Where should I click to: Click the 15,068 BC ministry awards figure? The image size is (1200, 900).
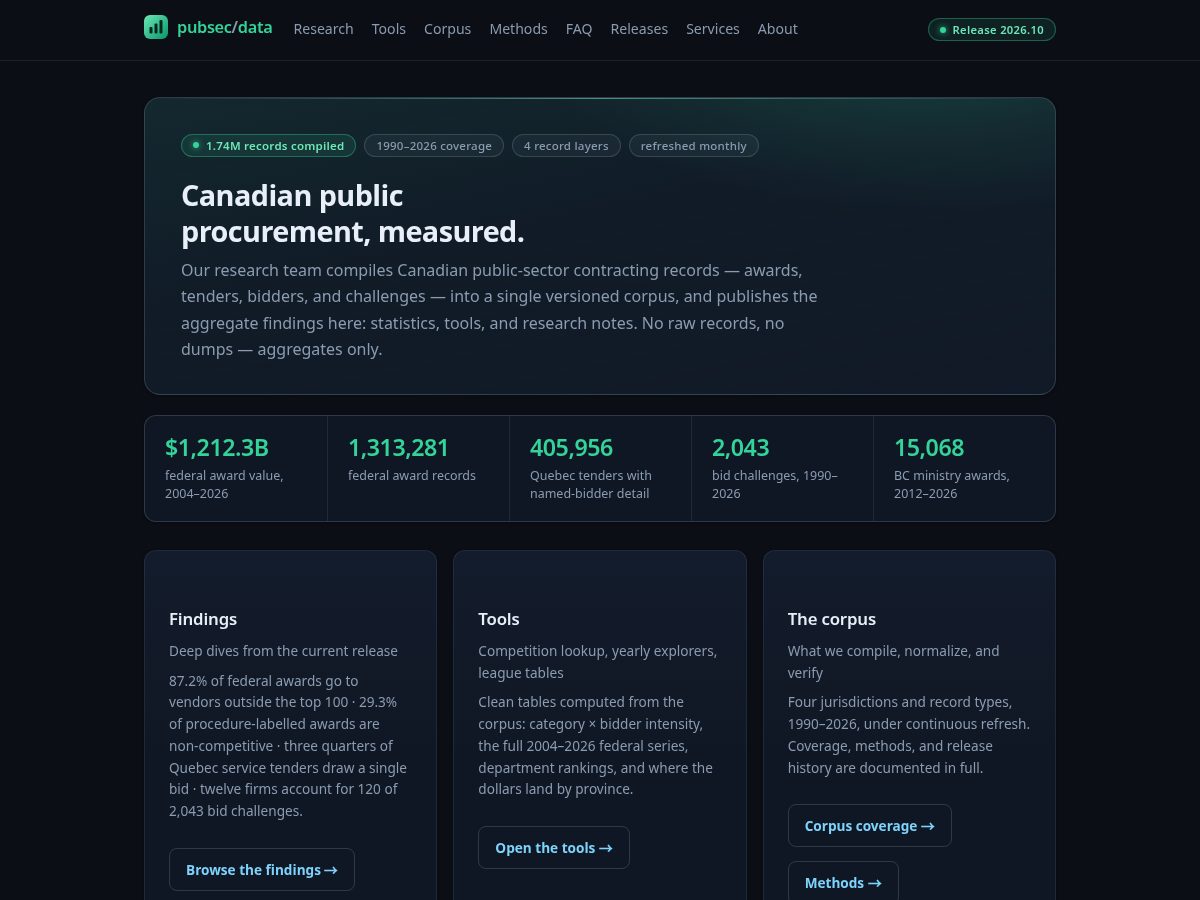click(929, 448)
